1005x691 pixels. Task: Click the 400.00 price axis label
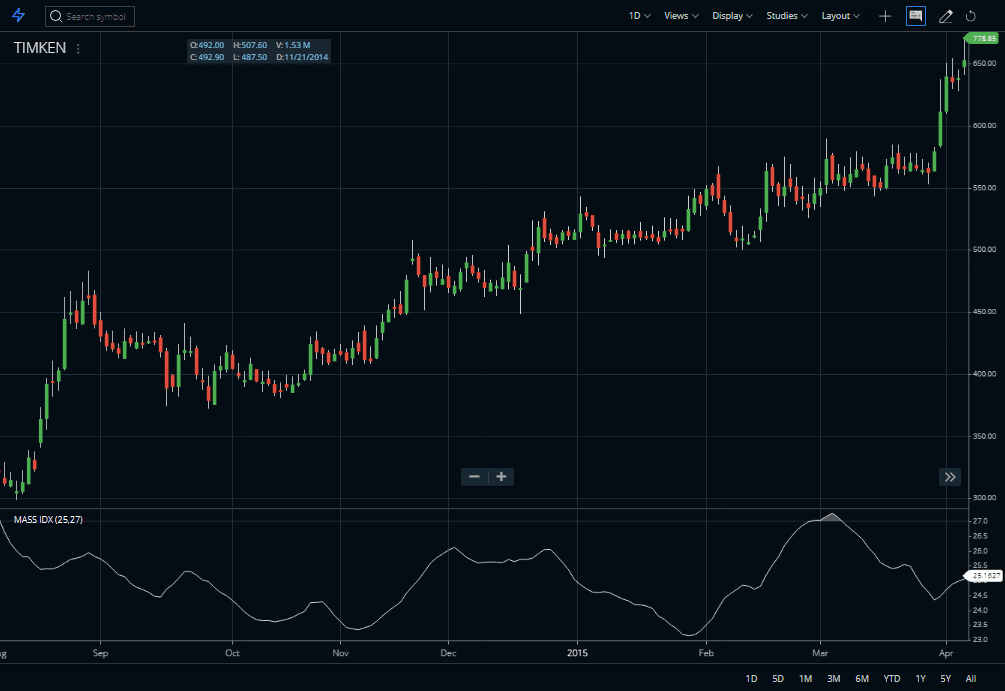(984, 374)
